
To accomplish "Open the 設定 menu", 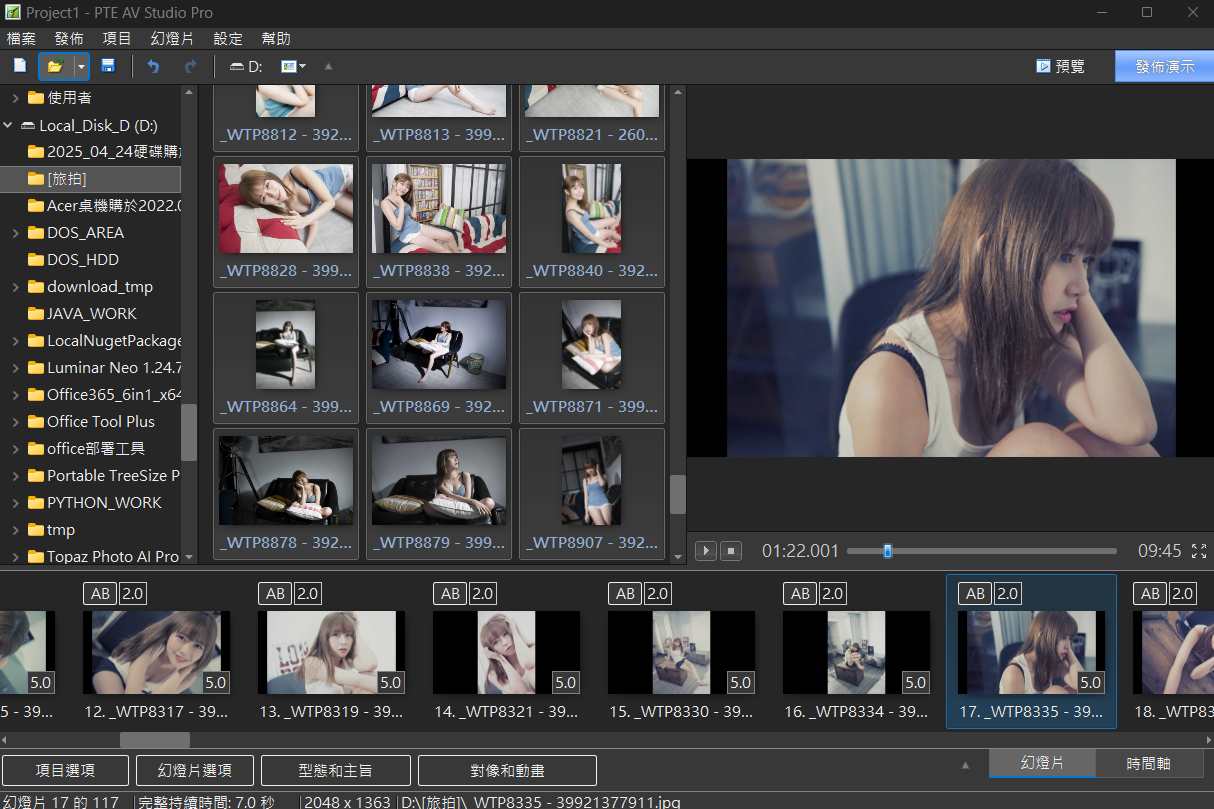I will (228, 38).
